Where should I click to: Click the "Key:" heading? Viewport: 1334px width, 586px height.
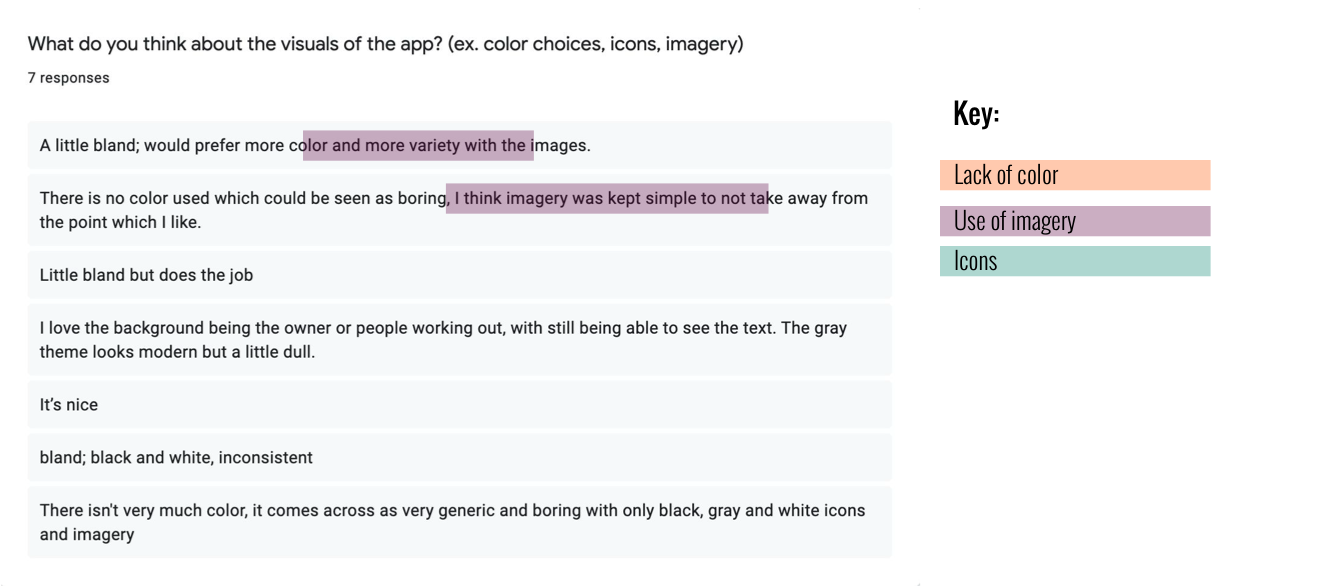[x=976, y=113]
